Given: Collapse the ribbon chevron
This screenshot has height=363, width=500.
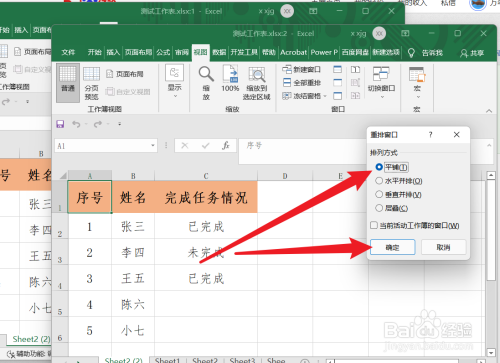Looking at the screenshot, I should pyautogui.click(x=489, y=111).
